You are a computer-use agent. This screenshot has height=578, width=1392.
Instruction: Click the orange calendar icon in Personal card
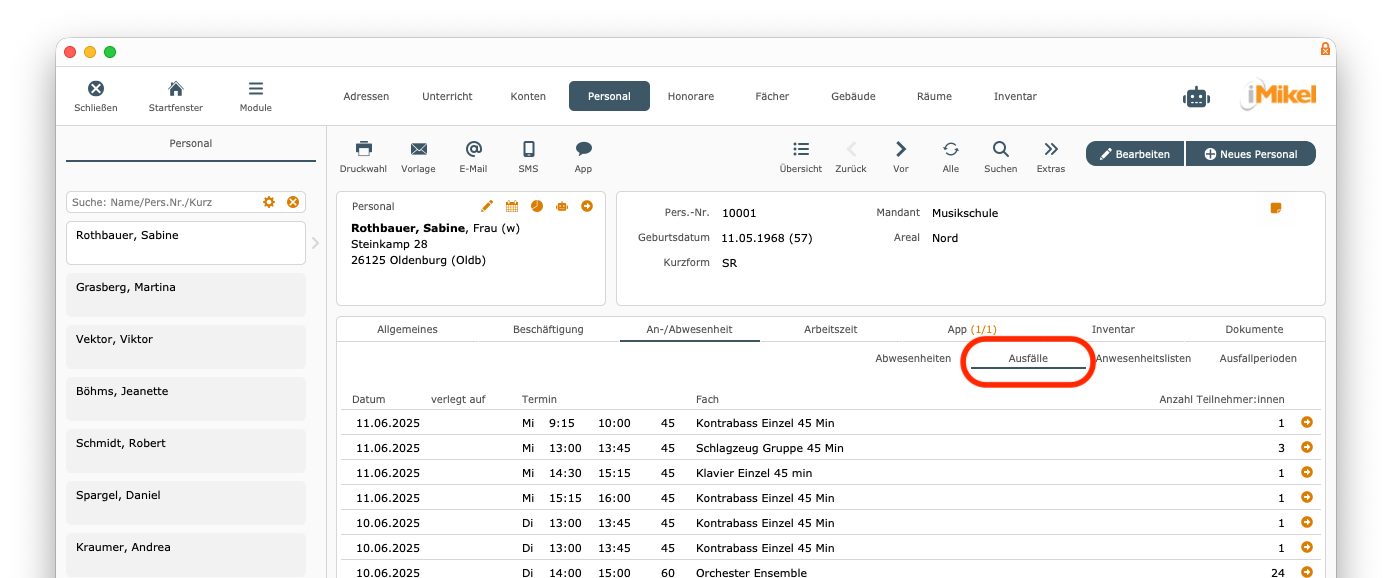coord(512,206)
